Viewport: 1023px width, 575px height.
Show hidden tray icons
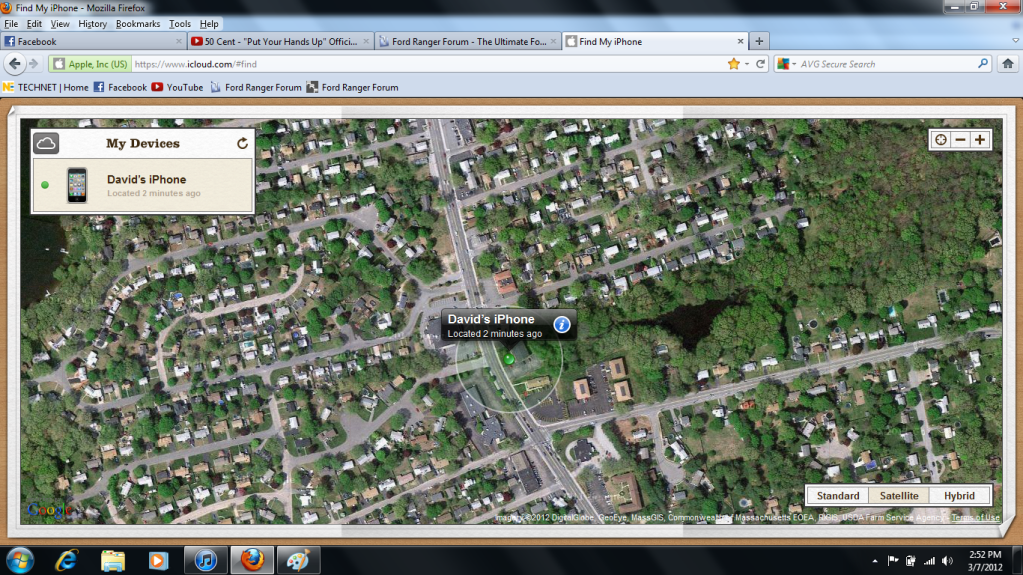pos(874,561)
